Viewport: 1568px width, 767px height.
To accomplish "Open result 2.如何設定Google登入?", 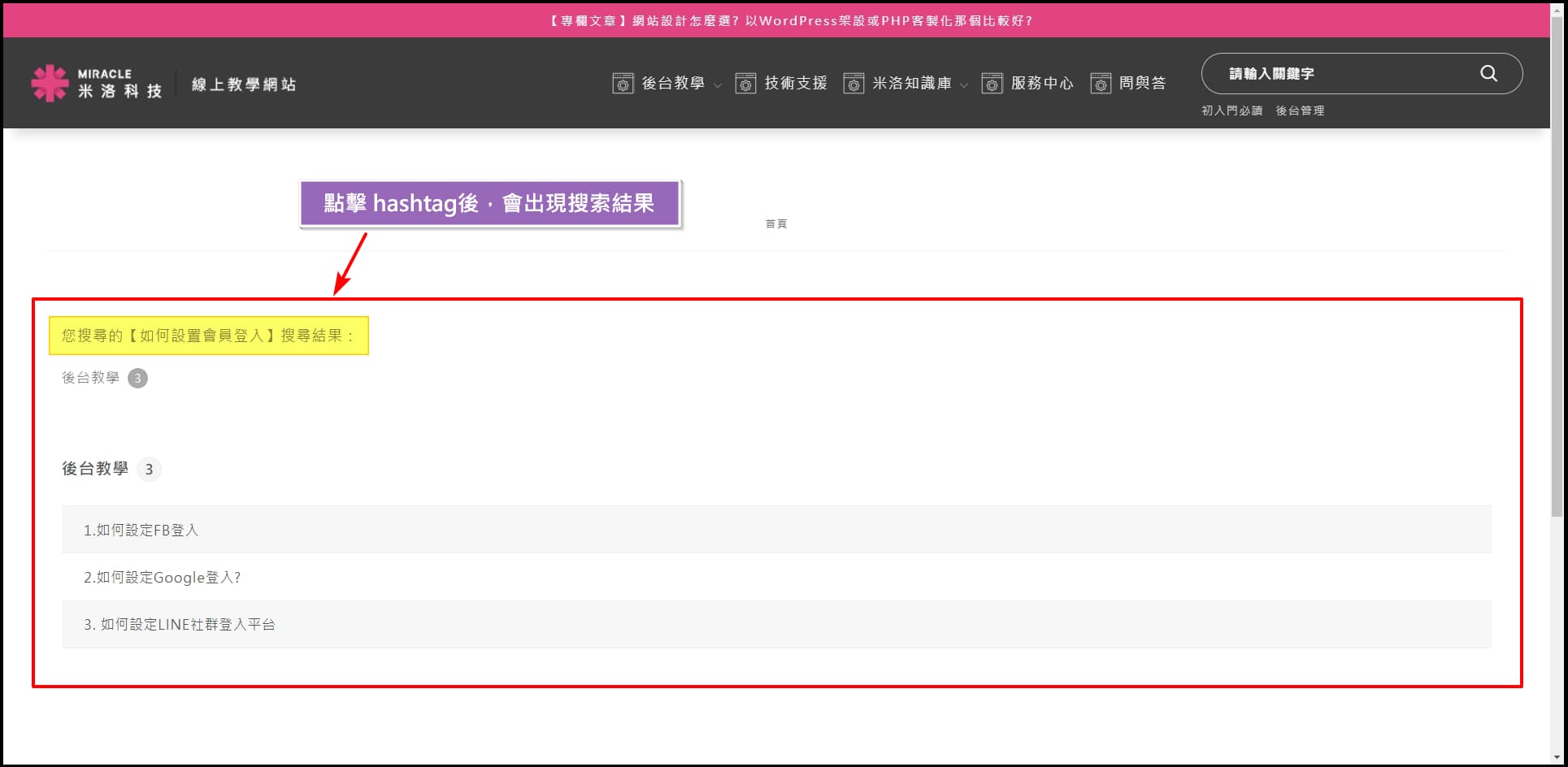I will coord(163,578).
